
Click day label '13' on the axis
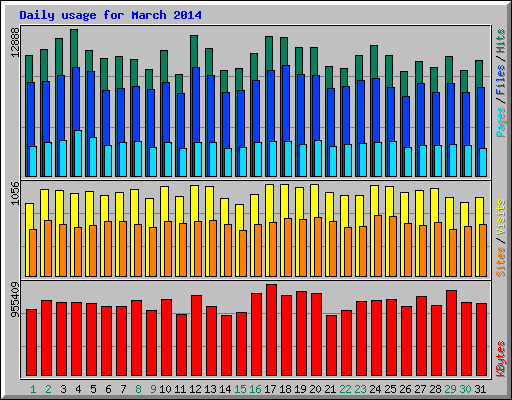(210, 389)
